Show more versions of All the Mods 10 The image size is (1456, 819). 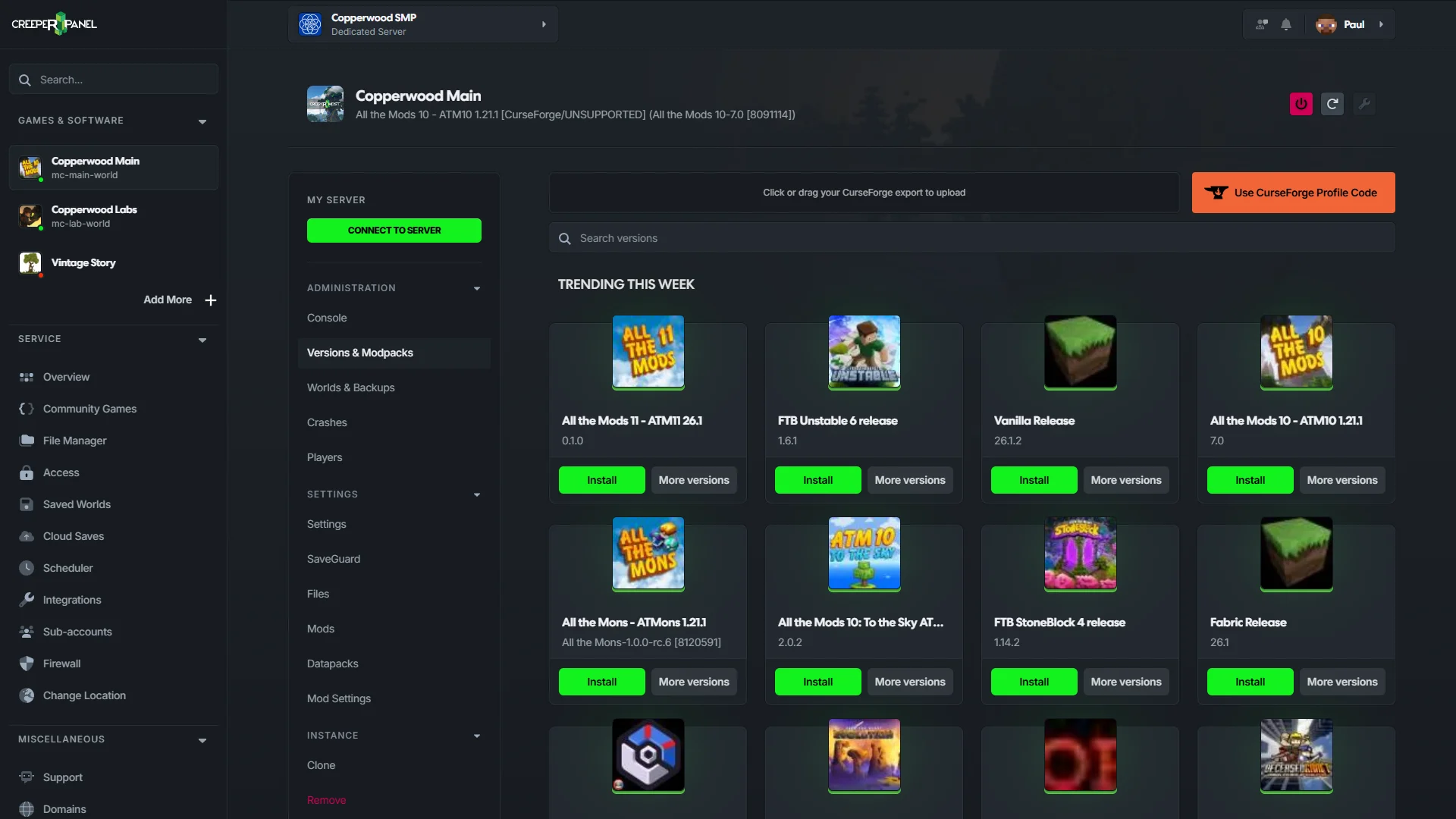point(1342,480)
